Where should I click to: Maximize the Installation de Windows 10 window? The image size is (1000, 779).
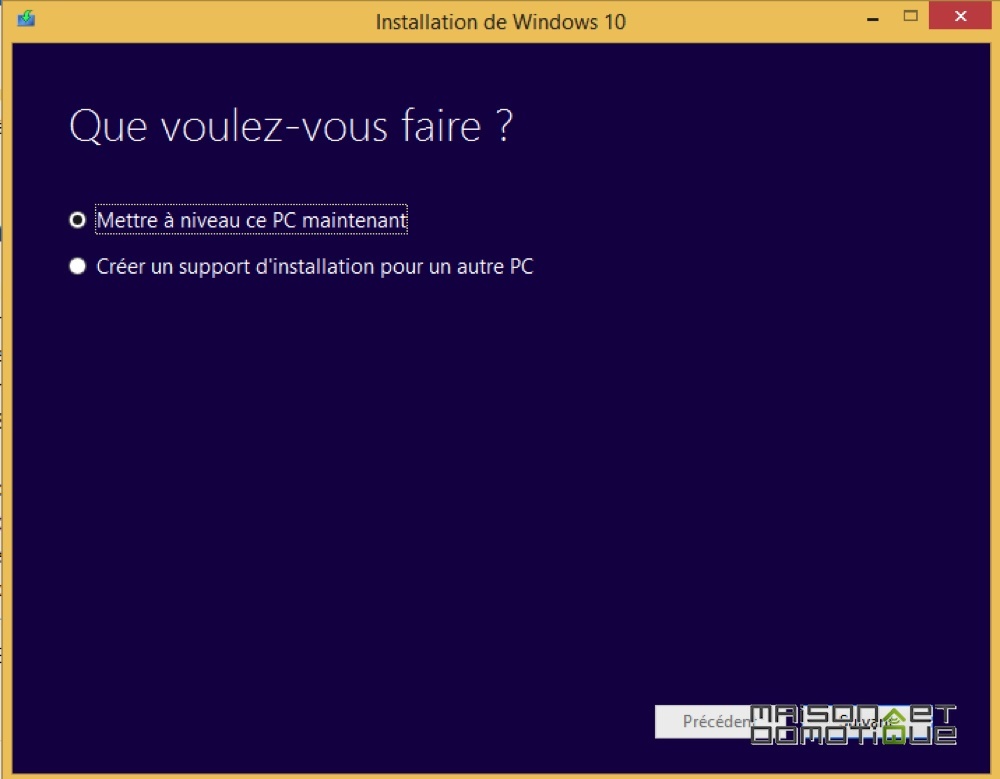coord(911,17)
